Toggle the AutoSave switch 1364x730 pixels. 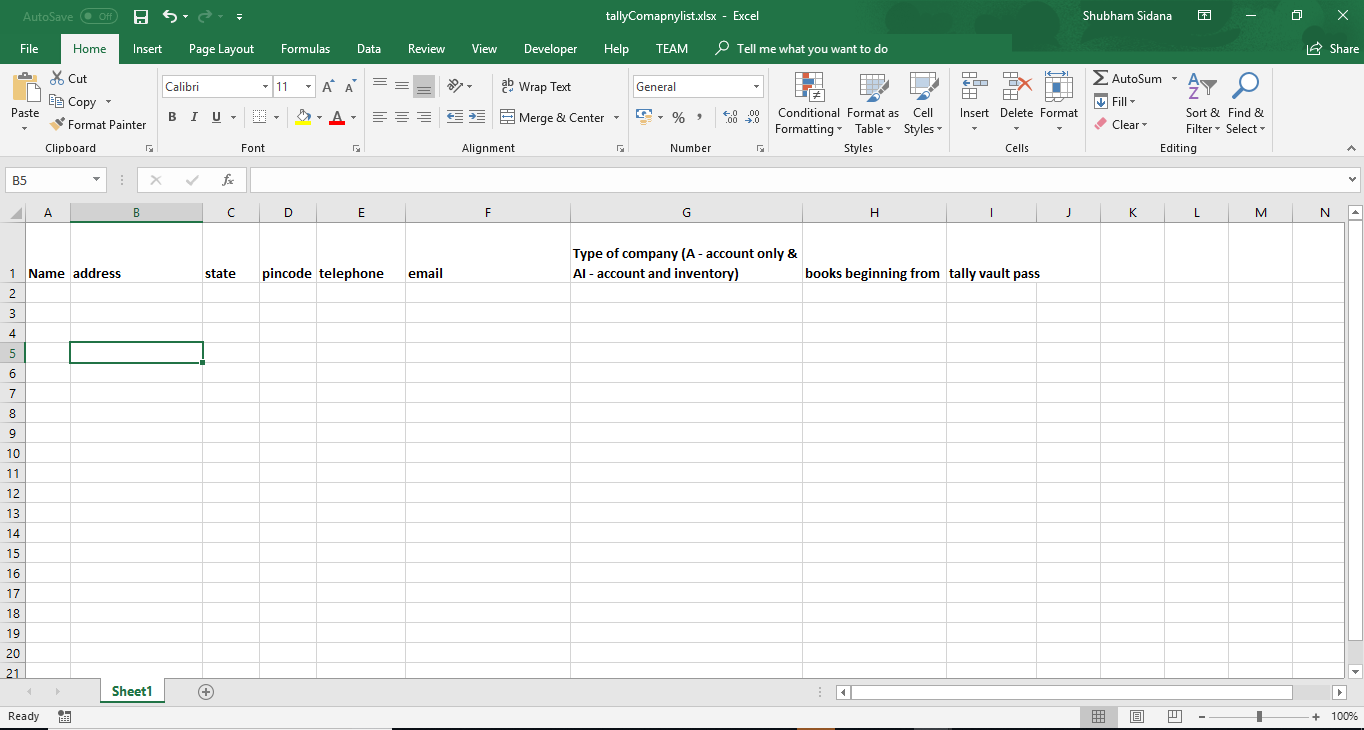click(98, 17)
